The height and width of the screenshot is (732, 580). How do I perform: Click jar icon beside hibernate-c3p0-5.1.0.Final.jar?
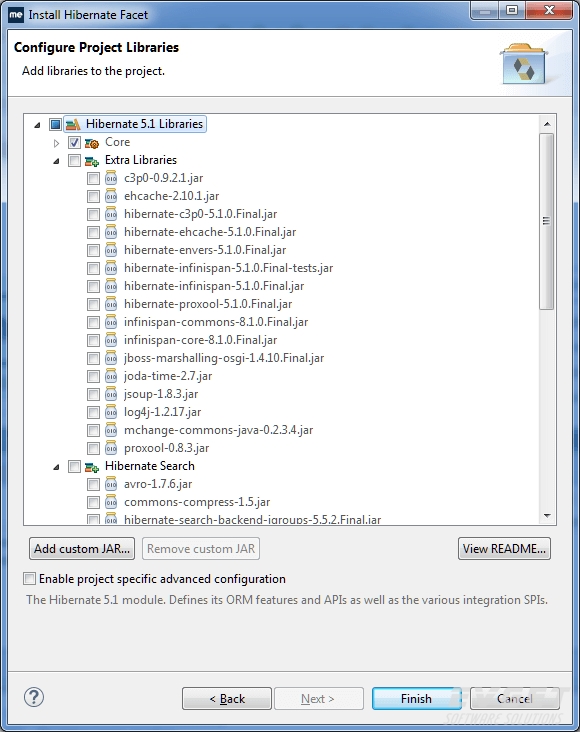click(111, 214)
